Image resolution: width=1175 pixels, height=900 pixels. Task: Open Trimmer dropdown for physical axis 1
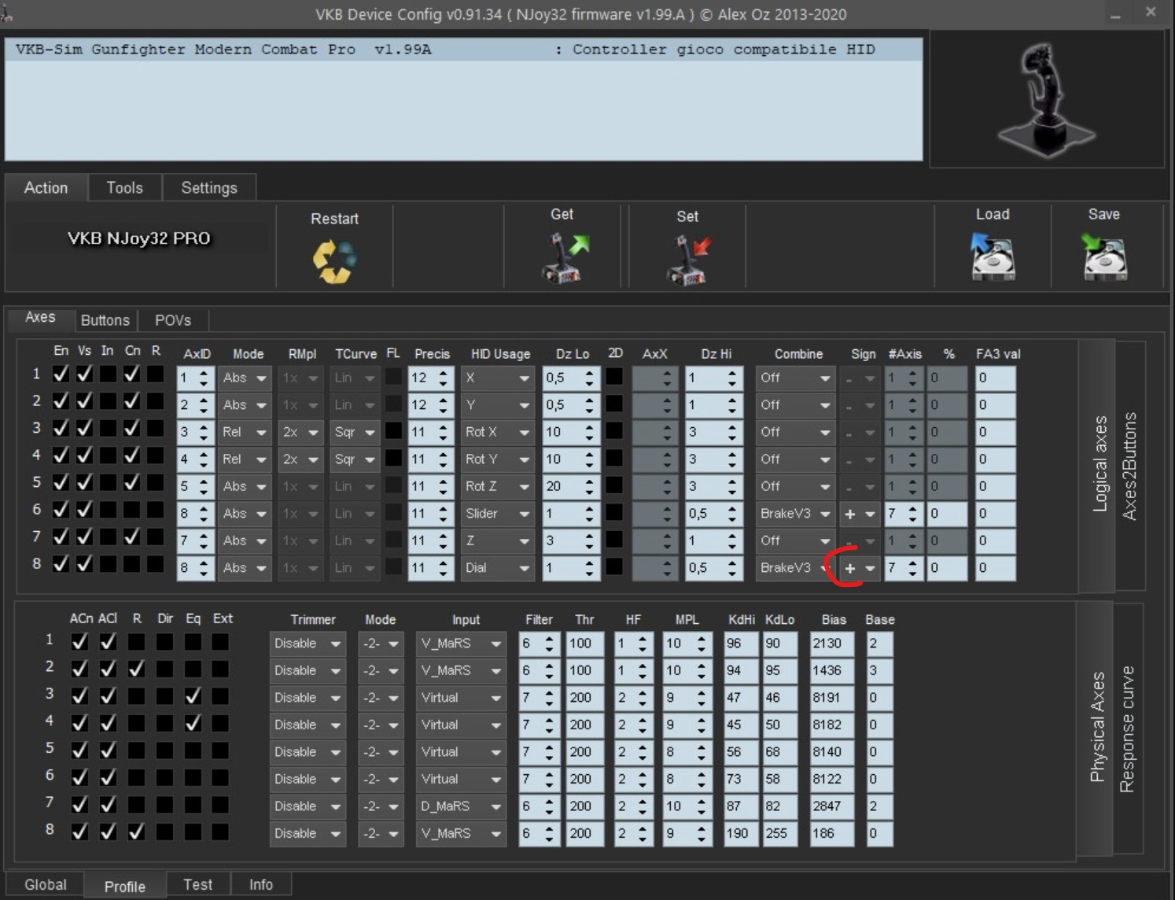(307, 644)
